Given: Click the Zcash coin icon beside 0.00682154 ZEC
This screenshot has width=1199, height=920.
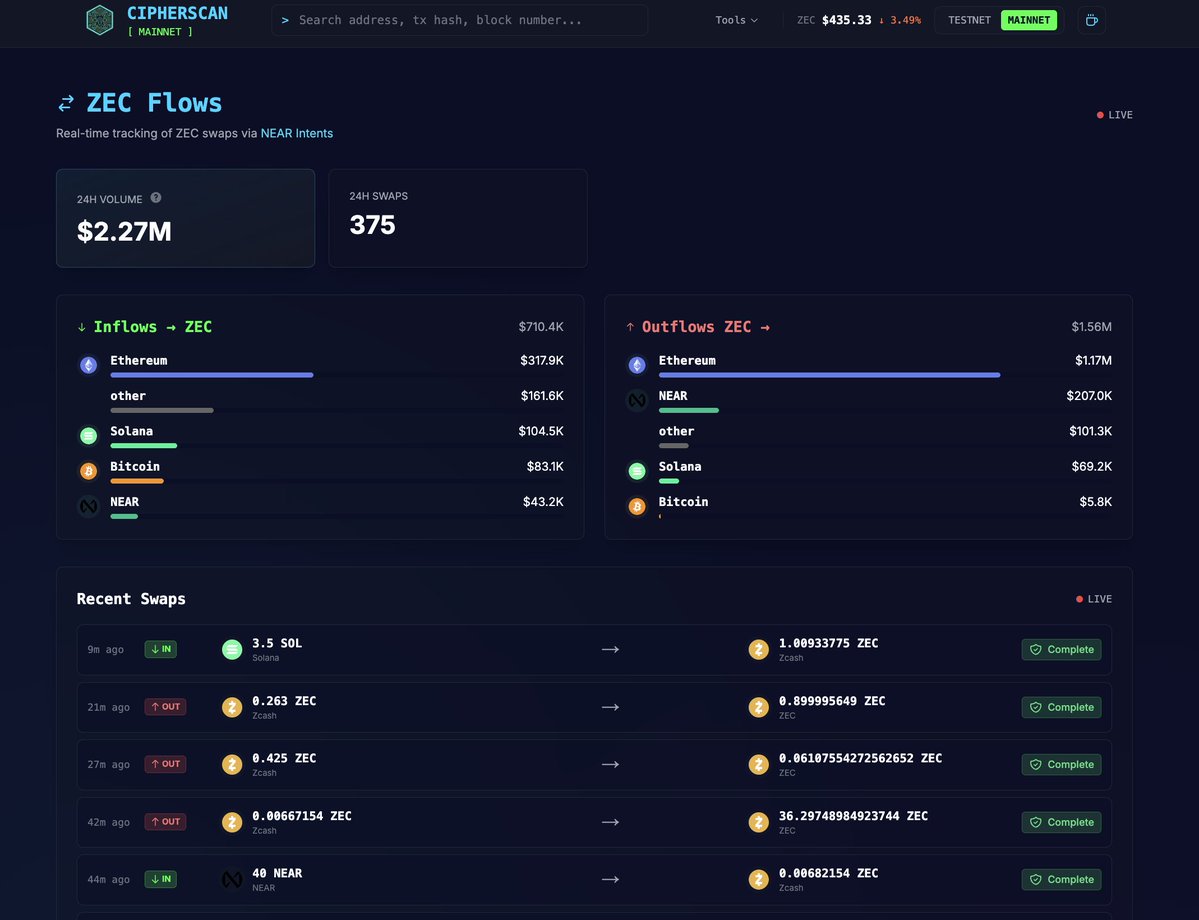Looking at the screenshot, I should coord(759,879).
